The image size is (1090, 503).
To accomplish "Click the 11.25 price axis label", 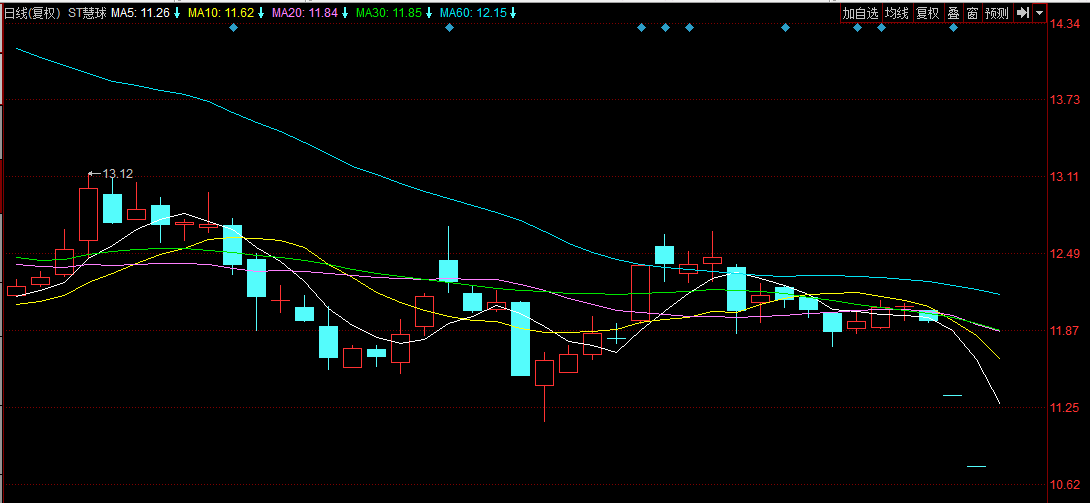I will point(1064,408).
